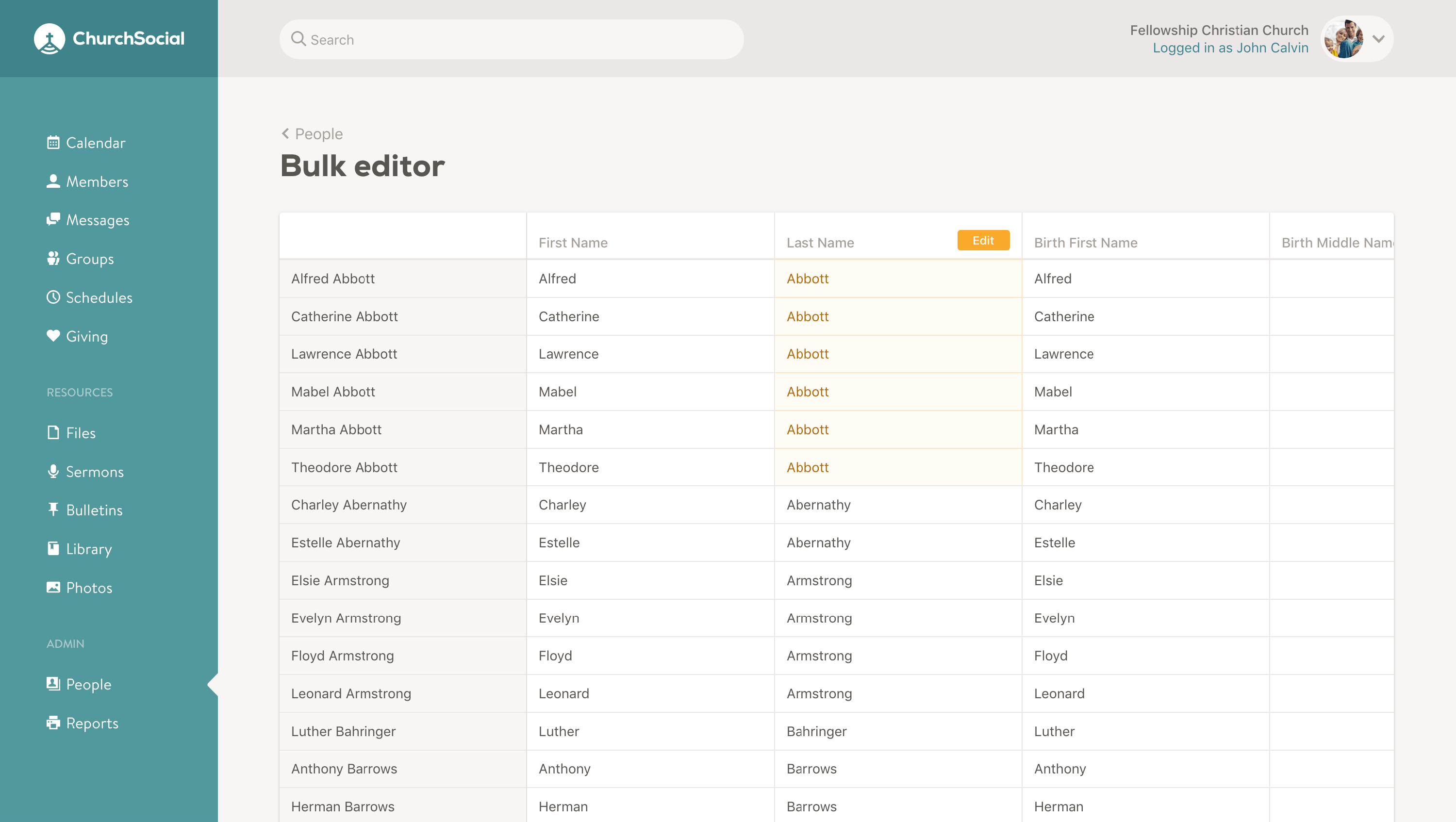The width and height of the screenshot is (1456, 822).
Task: Open the Photos menu item
Action: [x=89, y=588]
